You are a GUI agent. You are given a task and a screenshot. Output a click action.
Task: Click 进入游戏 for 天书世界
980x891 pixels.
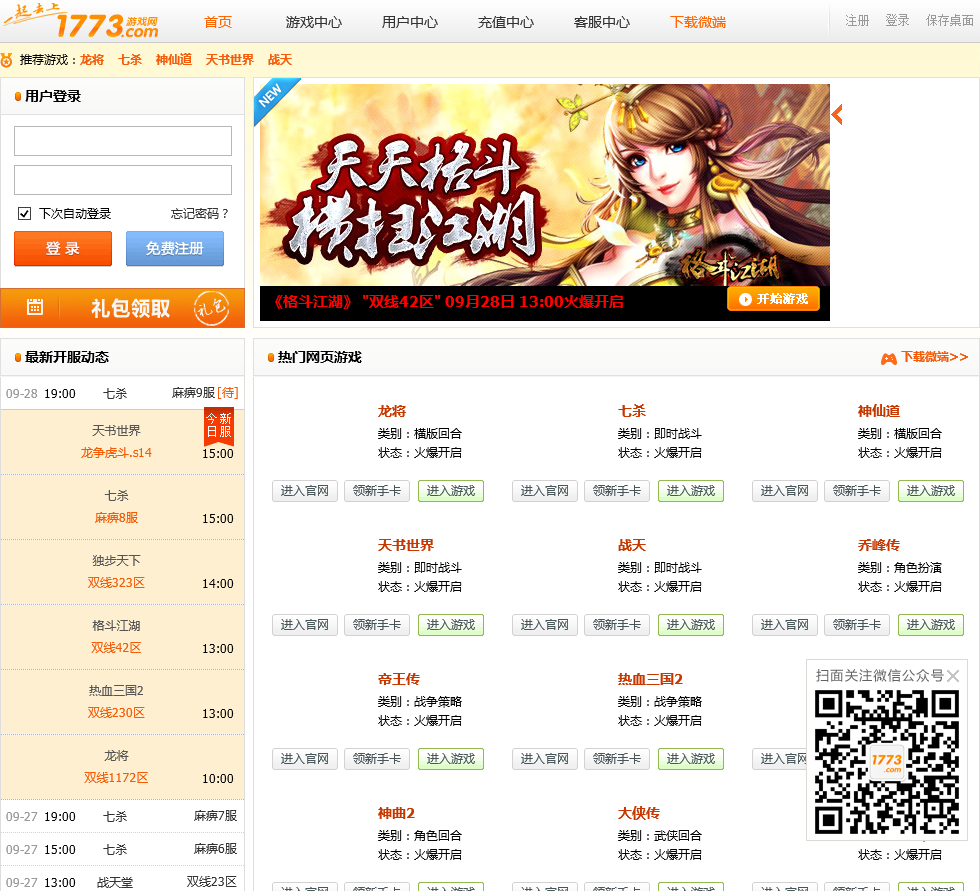click(x=451, y=625)
